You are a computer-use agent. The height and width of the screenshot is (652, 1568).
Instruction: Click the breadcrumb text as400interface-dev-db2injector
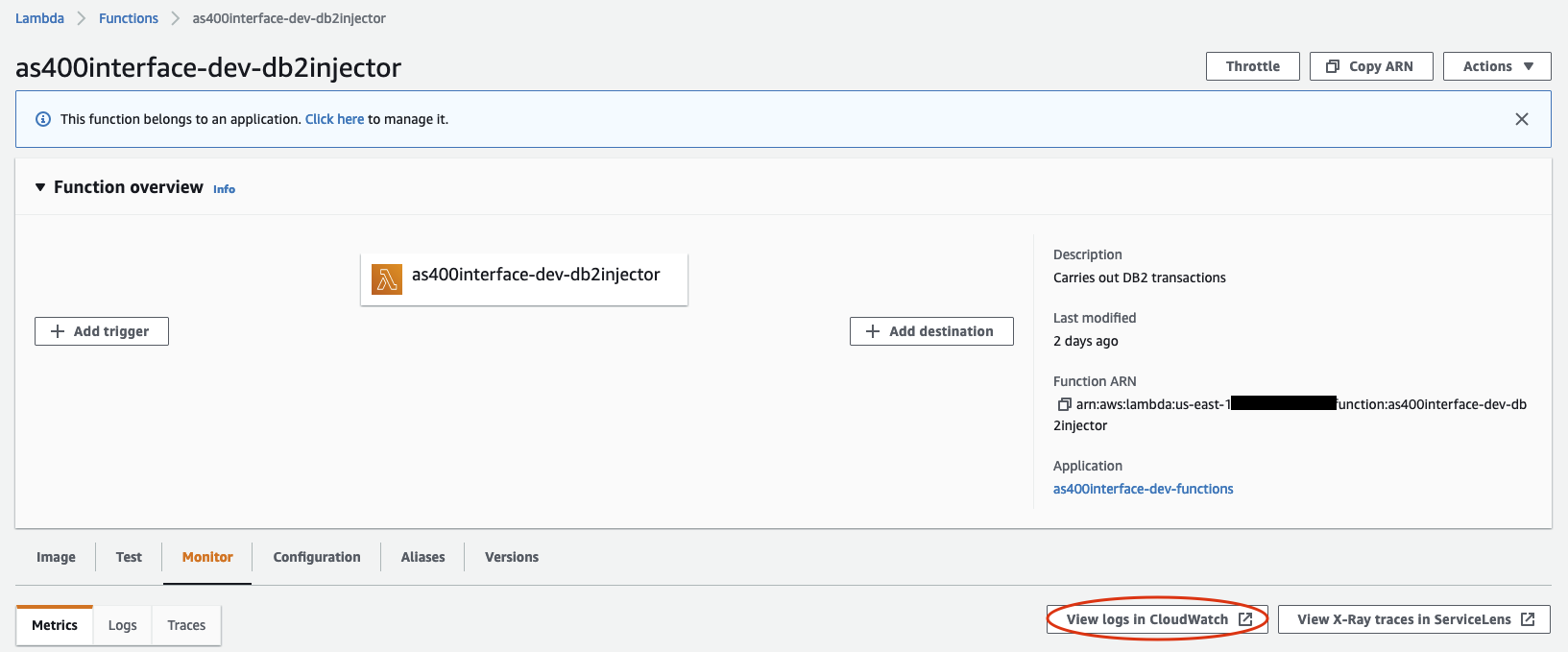point(289,18)
